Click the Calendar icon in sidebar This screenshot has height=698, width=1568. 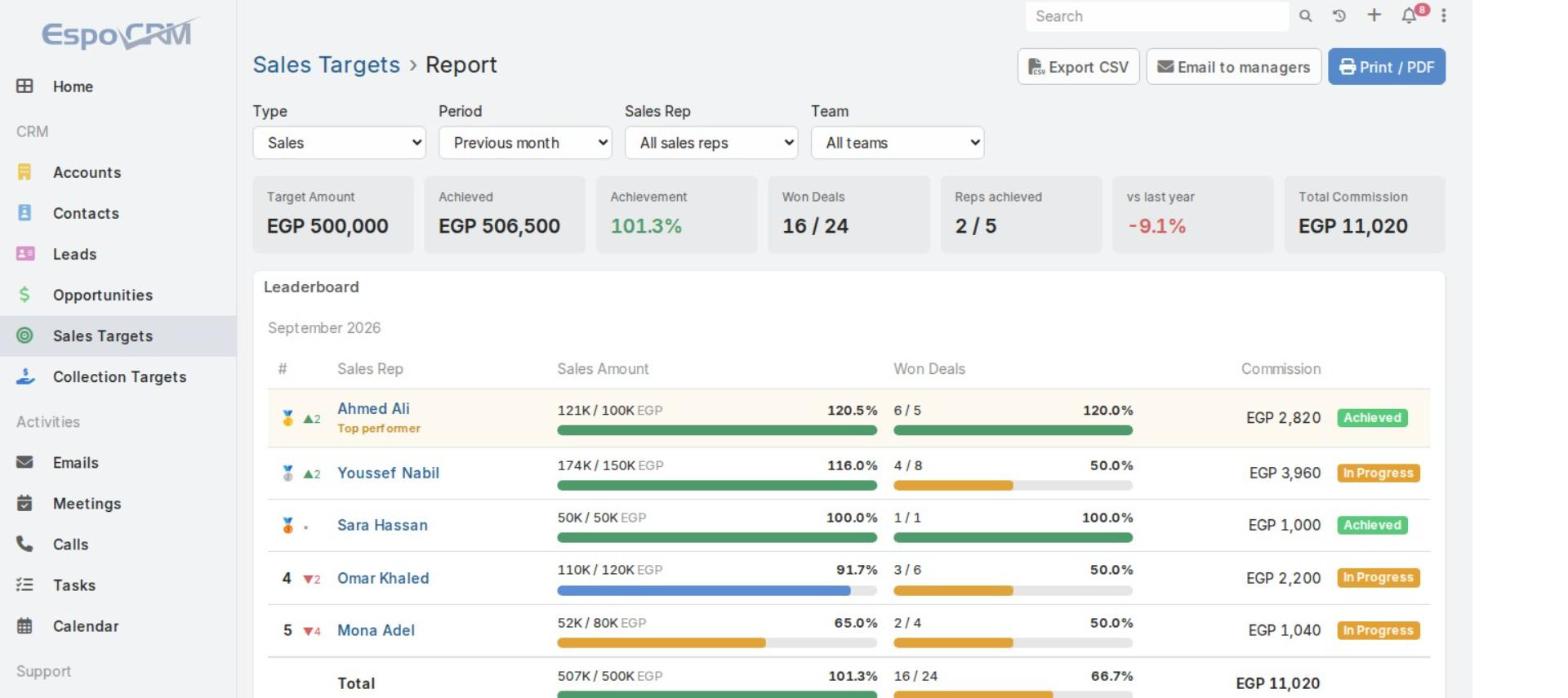click(x=25, y=626)
